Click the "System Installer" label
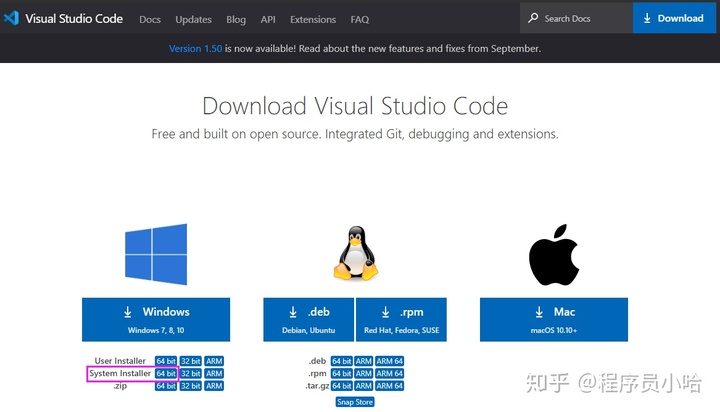Screen dimensions: 720x412 click(120, 373)
